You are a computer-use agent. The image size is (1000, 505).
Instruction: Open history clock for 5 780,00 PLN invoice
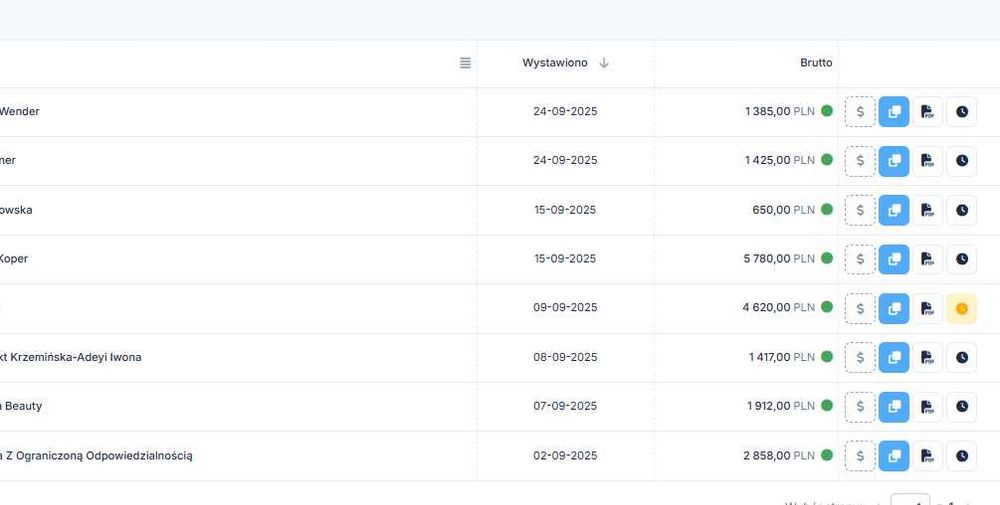click(961, 259)
